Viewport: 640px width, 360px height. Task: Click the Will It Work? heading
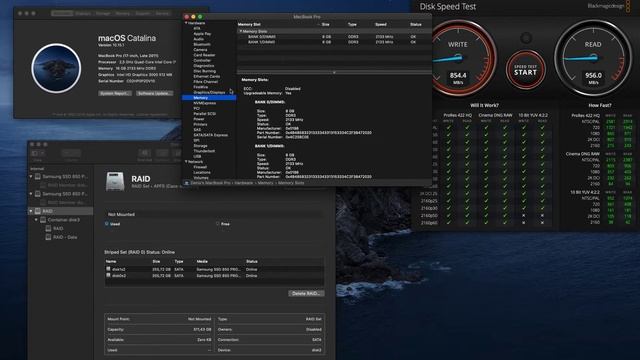point(484,105)
